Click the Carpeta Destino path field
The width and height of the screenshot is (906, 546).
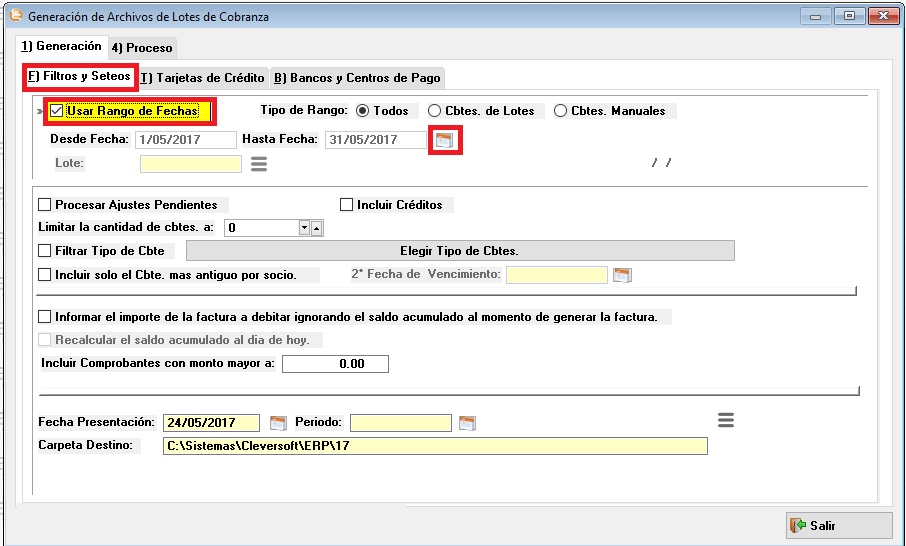pyautogui.click(x=435, y=446)
